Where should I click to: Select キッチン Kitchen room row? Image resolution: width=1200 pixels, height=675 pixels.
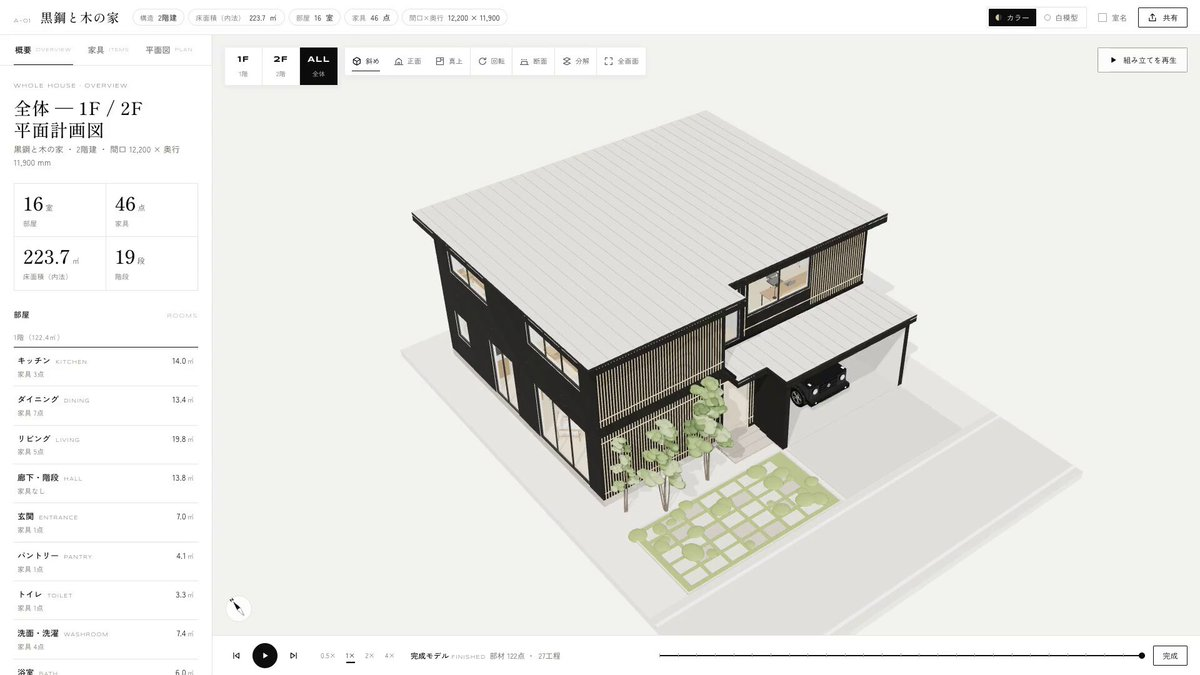point(106,367)
